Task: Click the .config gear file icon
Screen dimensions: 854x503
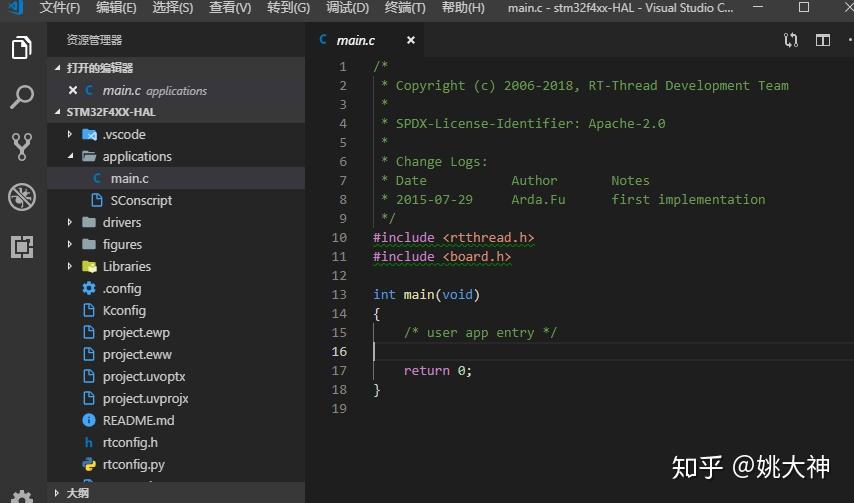Action: pos(89,288)
